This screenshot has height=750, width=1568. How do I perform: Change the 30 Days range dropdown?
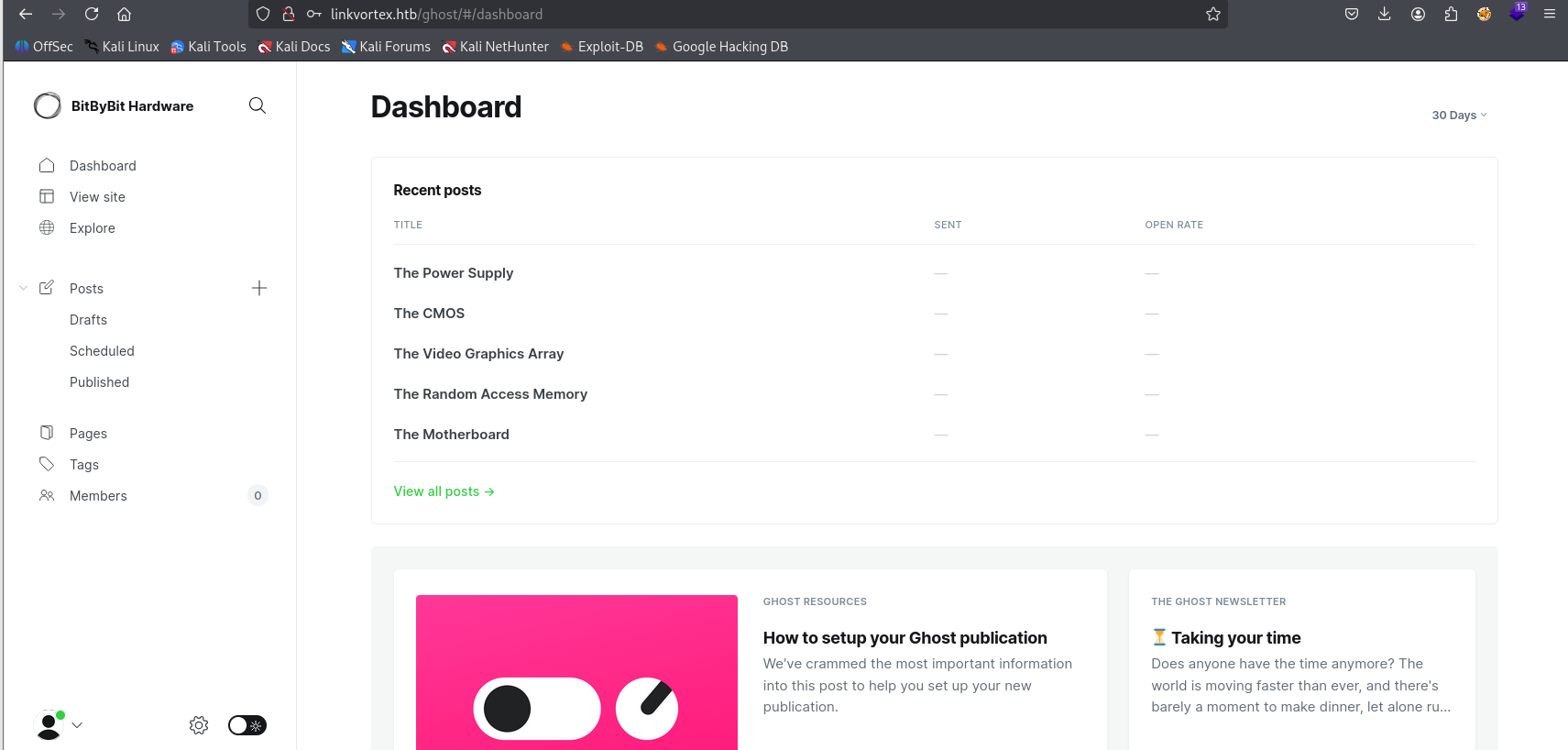tap(1460, 115)
